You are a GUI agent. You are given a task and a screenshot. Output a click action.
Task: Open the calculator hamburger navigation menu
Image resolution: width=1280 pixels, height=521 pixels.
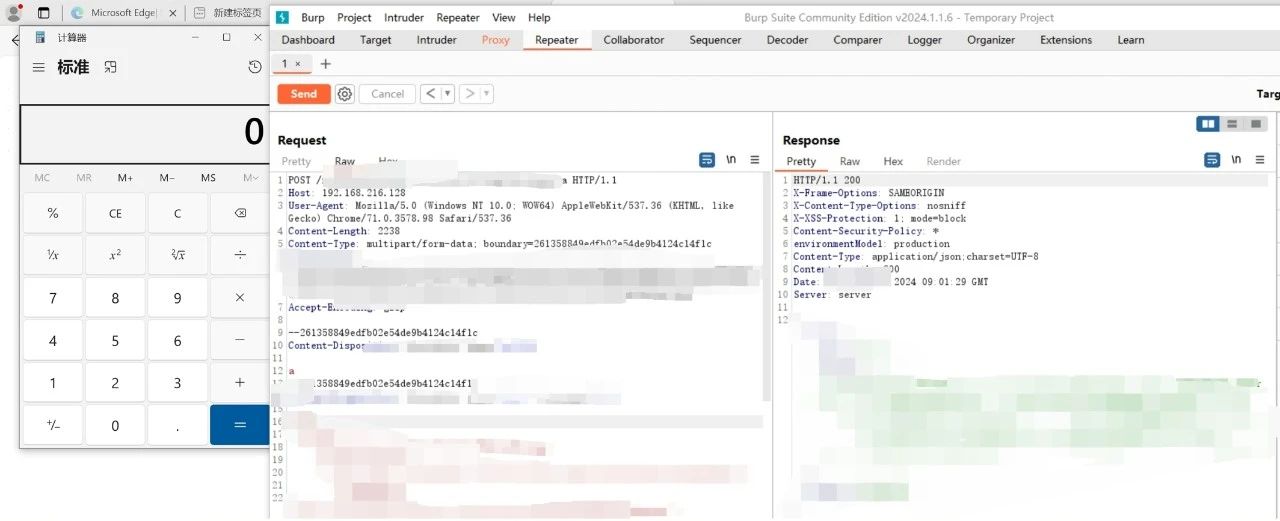coord(38,67)
